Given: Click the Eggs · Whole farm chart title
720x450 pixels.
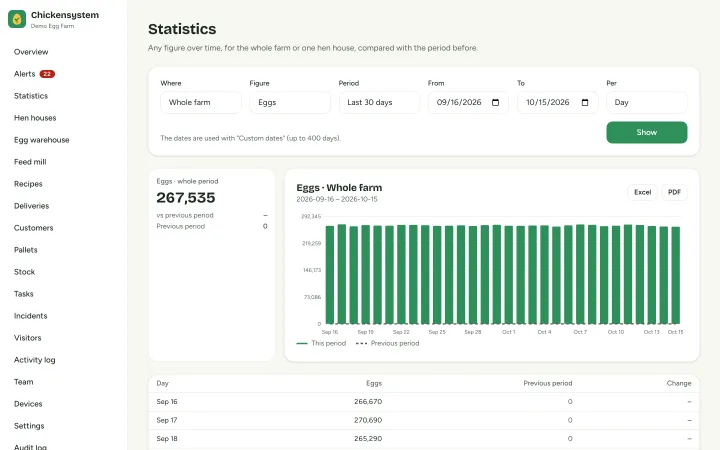Looking at the screenshot, I should (x=339, y=188).
